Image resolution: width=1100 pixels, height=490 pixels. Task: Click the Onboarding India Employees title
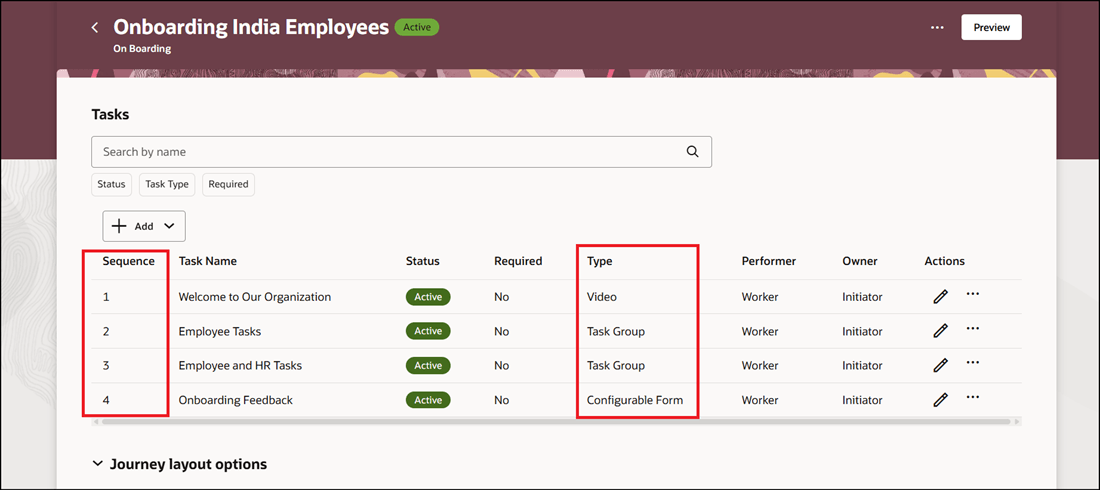[x=251, y=27]
